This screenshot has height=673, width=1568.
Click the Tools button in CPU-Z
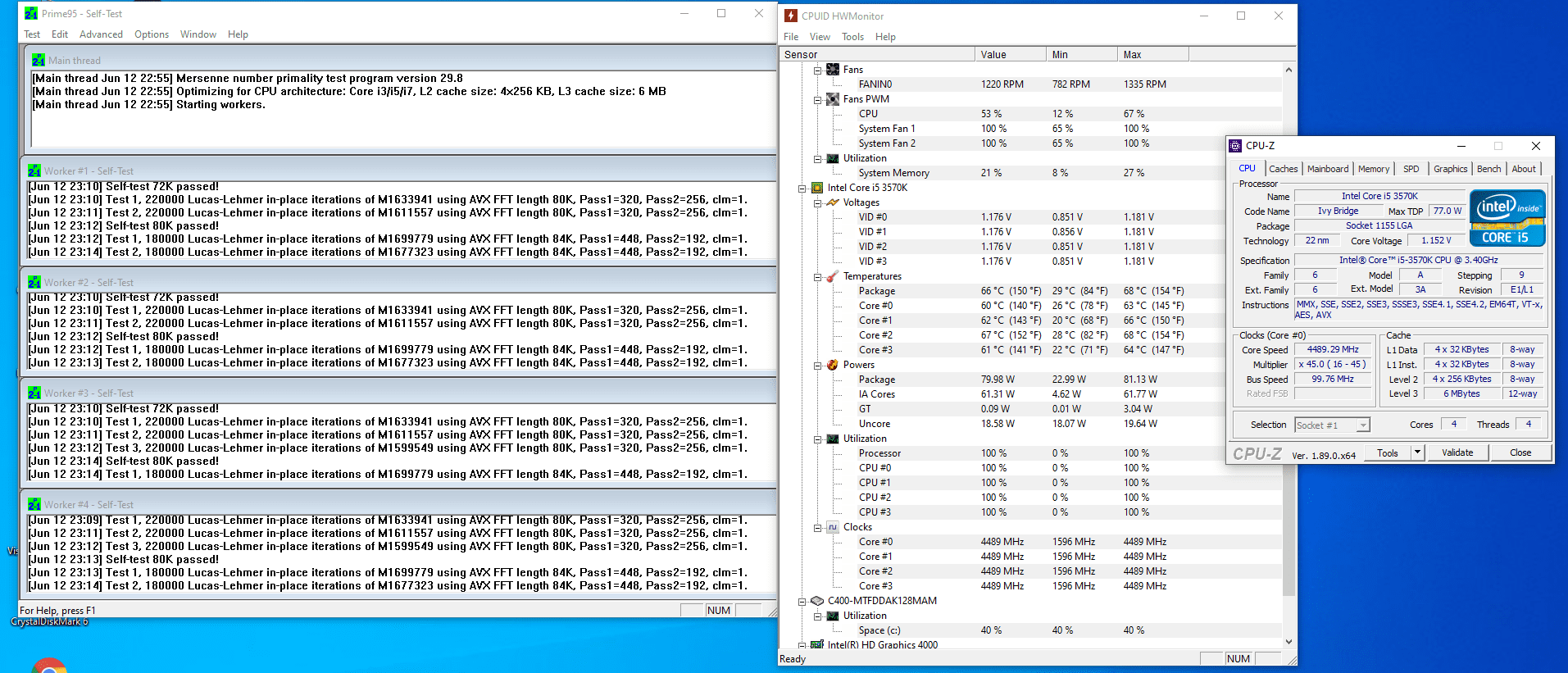(x=1388, y=452)
